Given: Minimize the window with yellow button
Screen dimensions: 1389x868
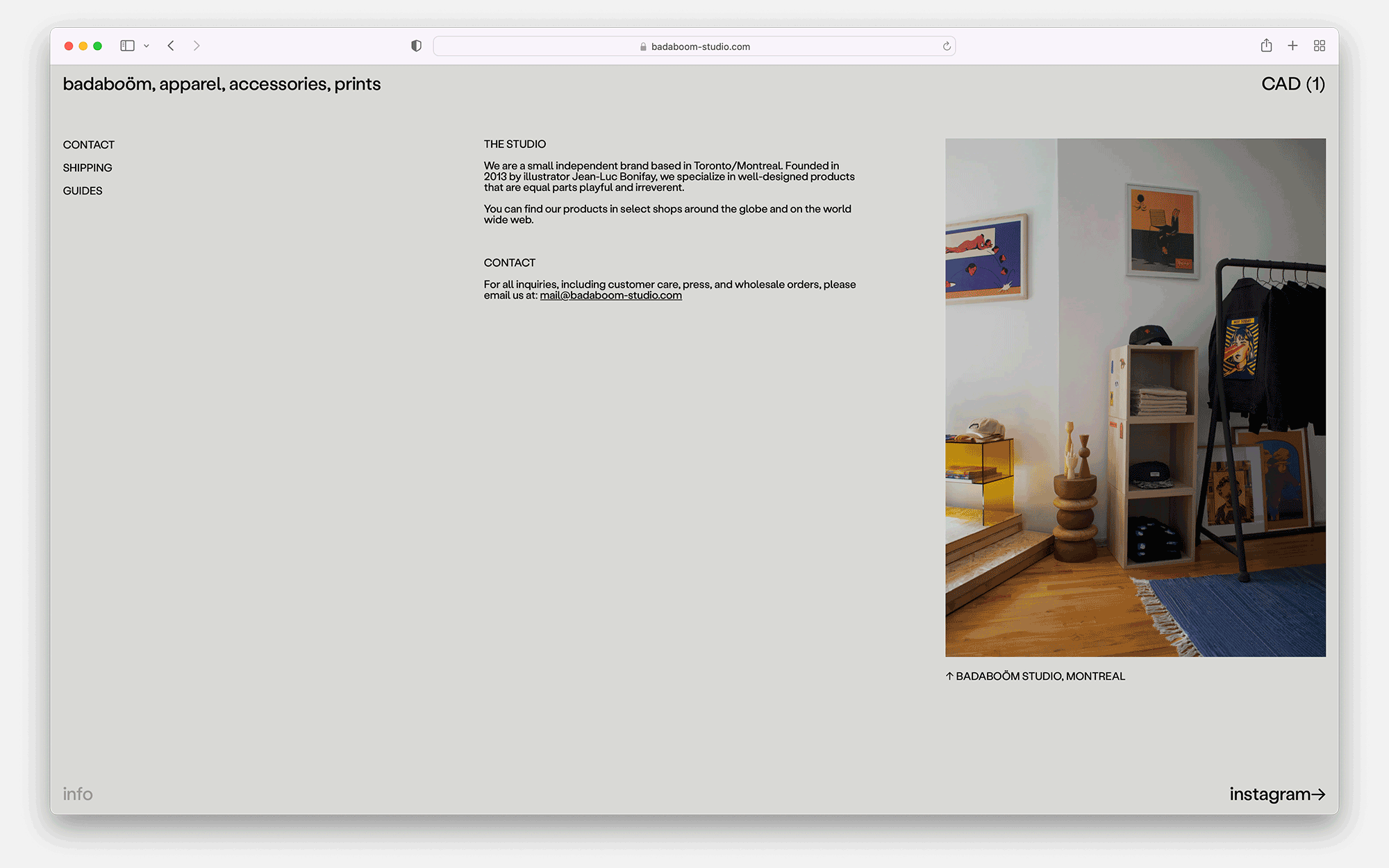Looking at the screenshot, I should point(83,46).
